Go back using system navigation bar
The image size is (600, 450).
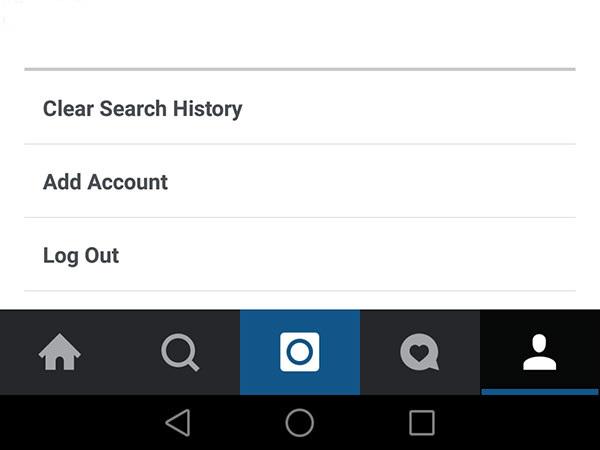coord(178,423)
